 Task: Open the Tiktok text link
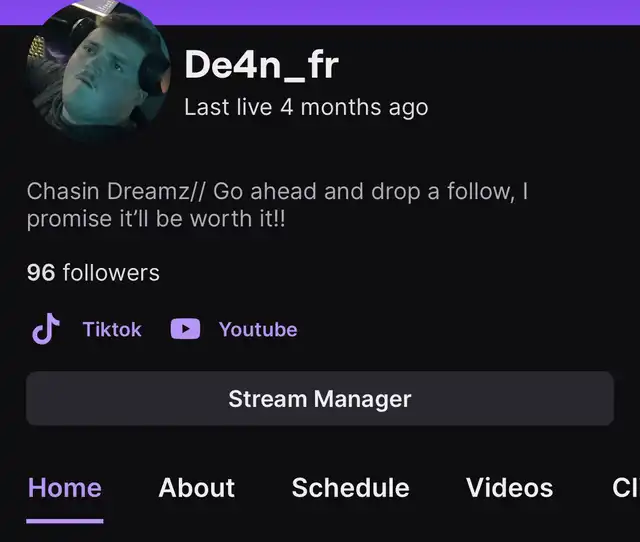point(112,329)
